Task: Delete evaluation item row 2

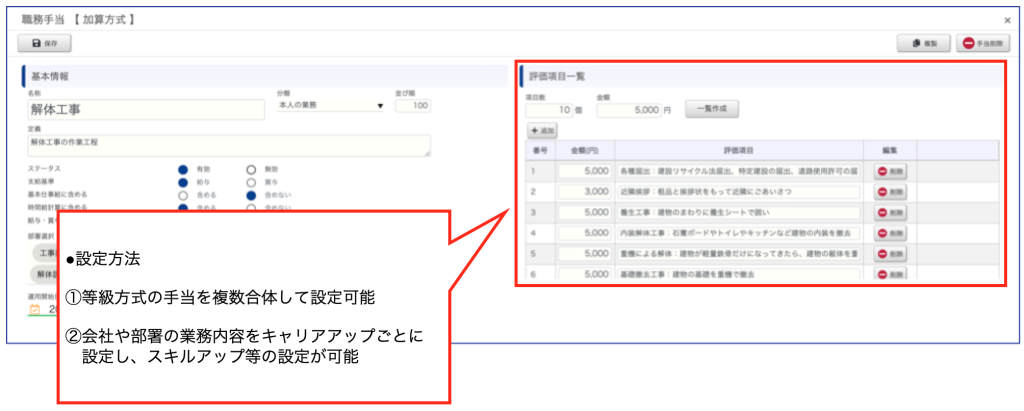Action: pyautogui.click(x=890, y=192)
